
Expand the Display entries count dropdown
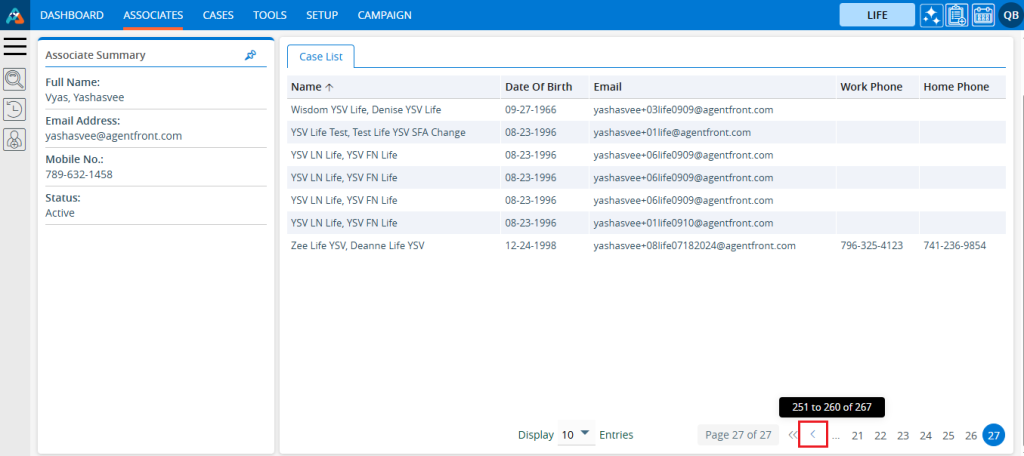pos(576,434)
